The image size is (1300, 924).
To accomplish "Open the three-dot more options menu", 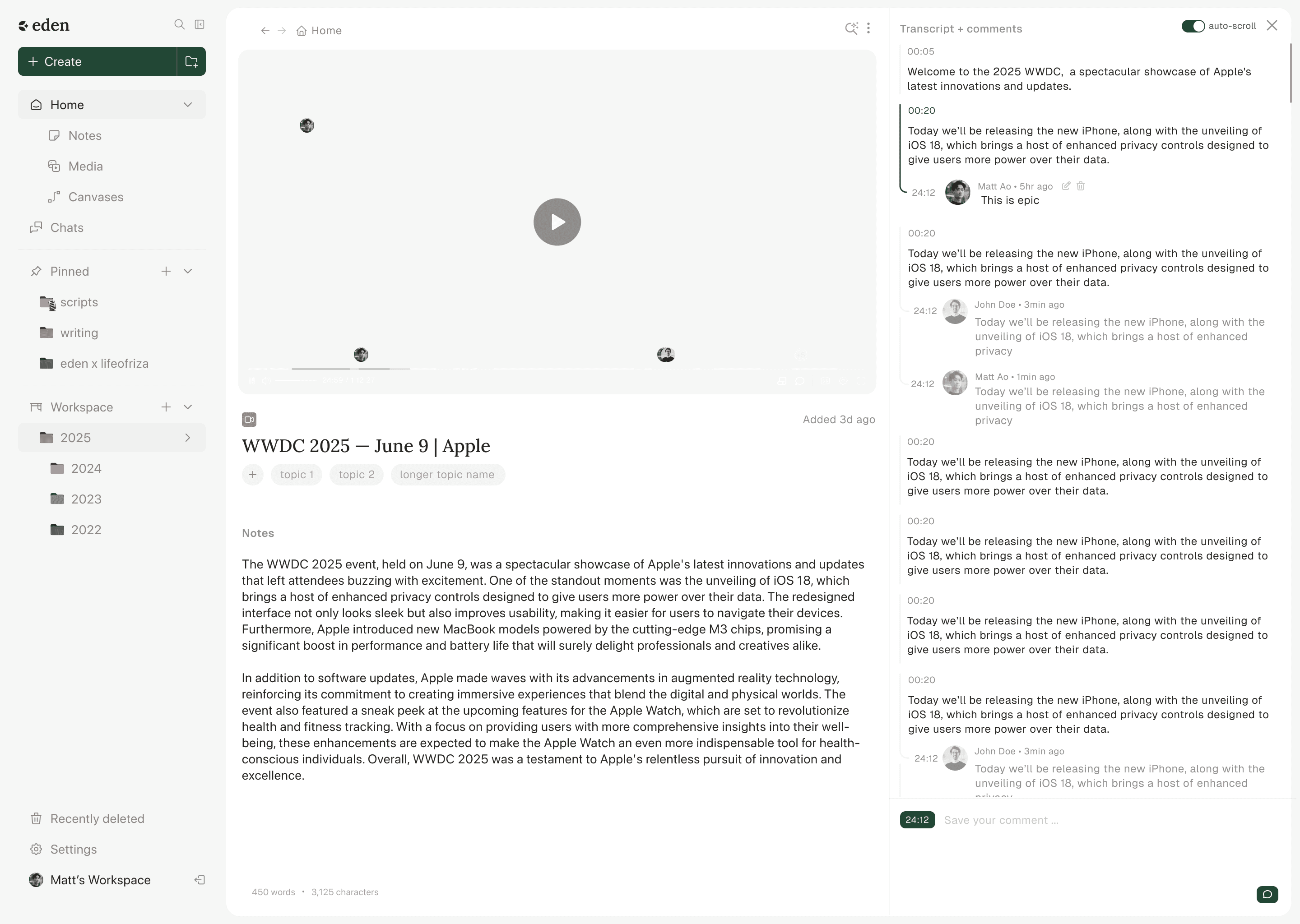I will (868, 28).
